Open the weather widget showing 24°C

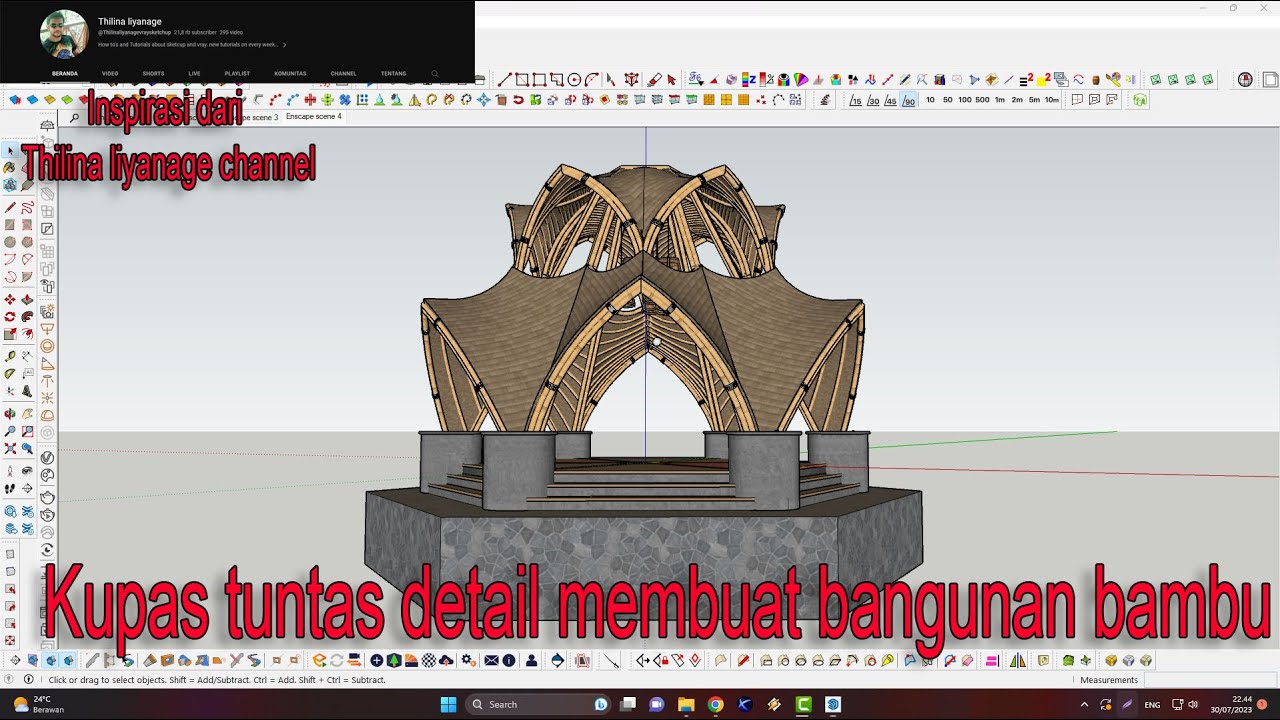click(40, 704)
